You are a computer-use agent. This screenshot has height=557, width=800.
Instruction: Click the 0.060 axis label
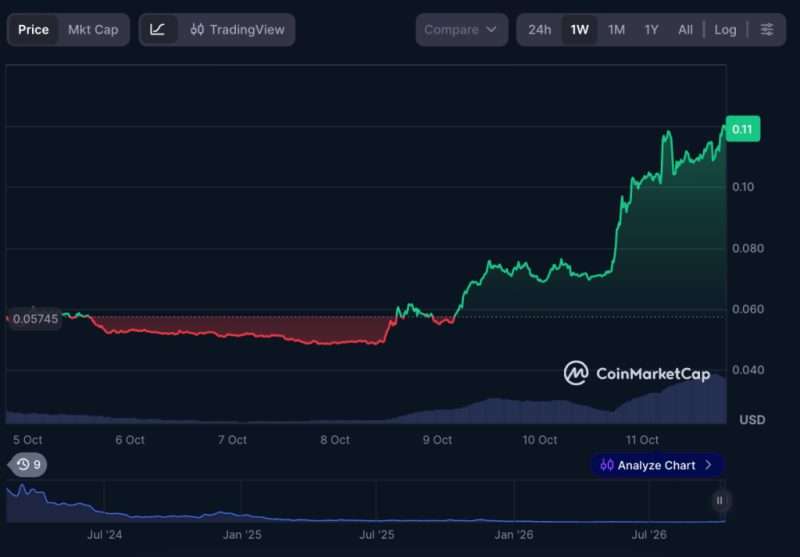click(748, 309)
